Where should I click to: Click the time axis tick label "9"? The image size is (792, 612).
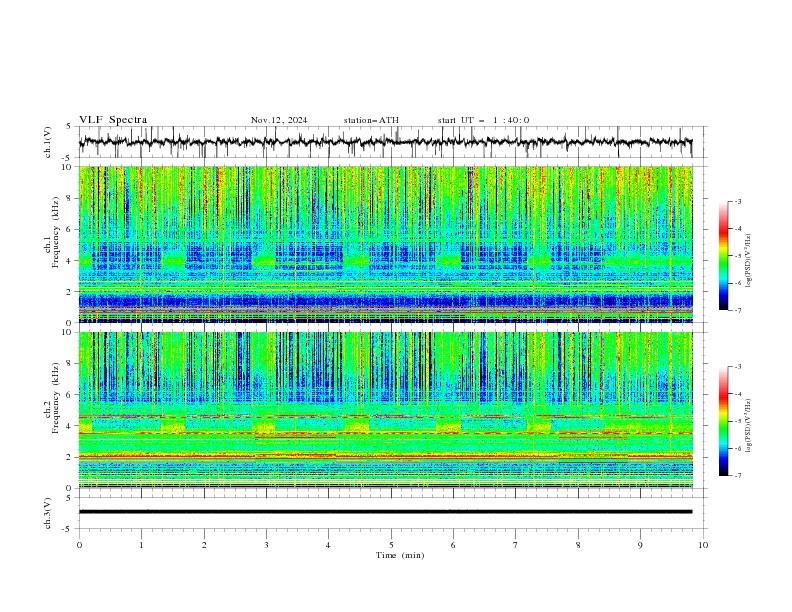pos(640,545)
